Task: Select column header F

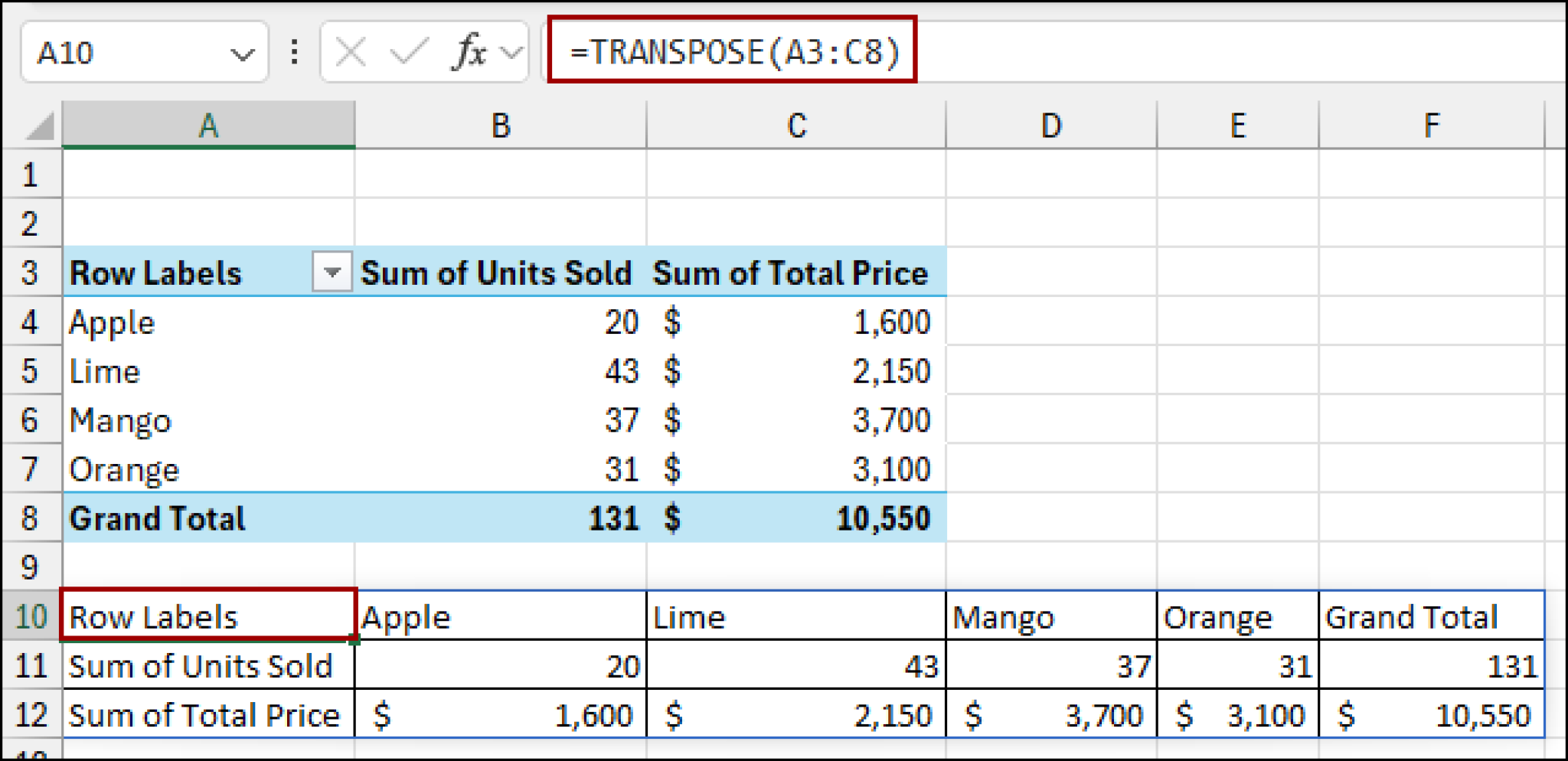Action: pyautogui.click(x=1430, y=125)
